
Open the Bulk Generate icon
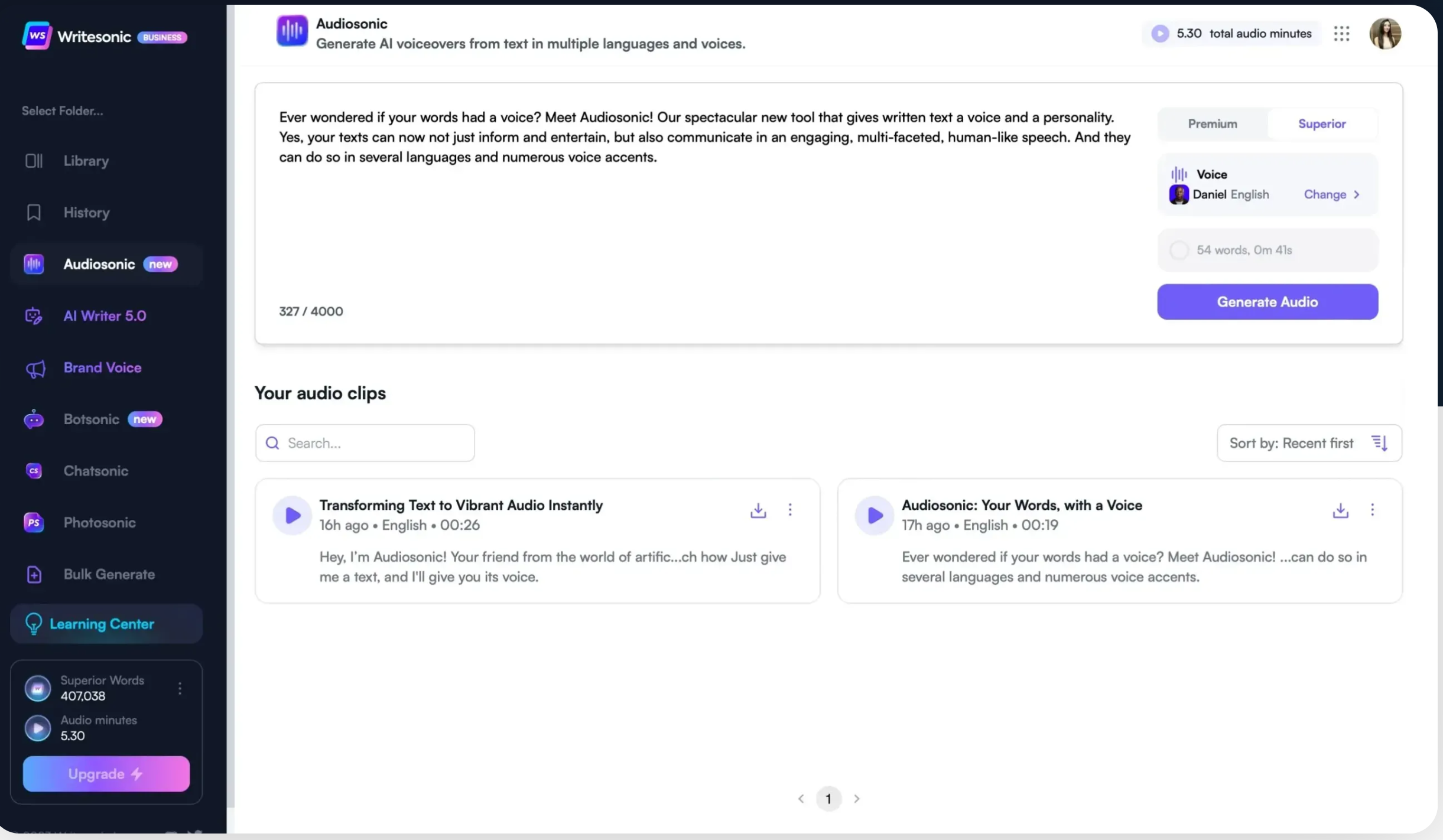pyautogui.click(x=34, y=574)
